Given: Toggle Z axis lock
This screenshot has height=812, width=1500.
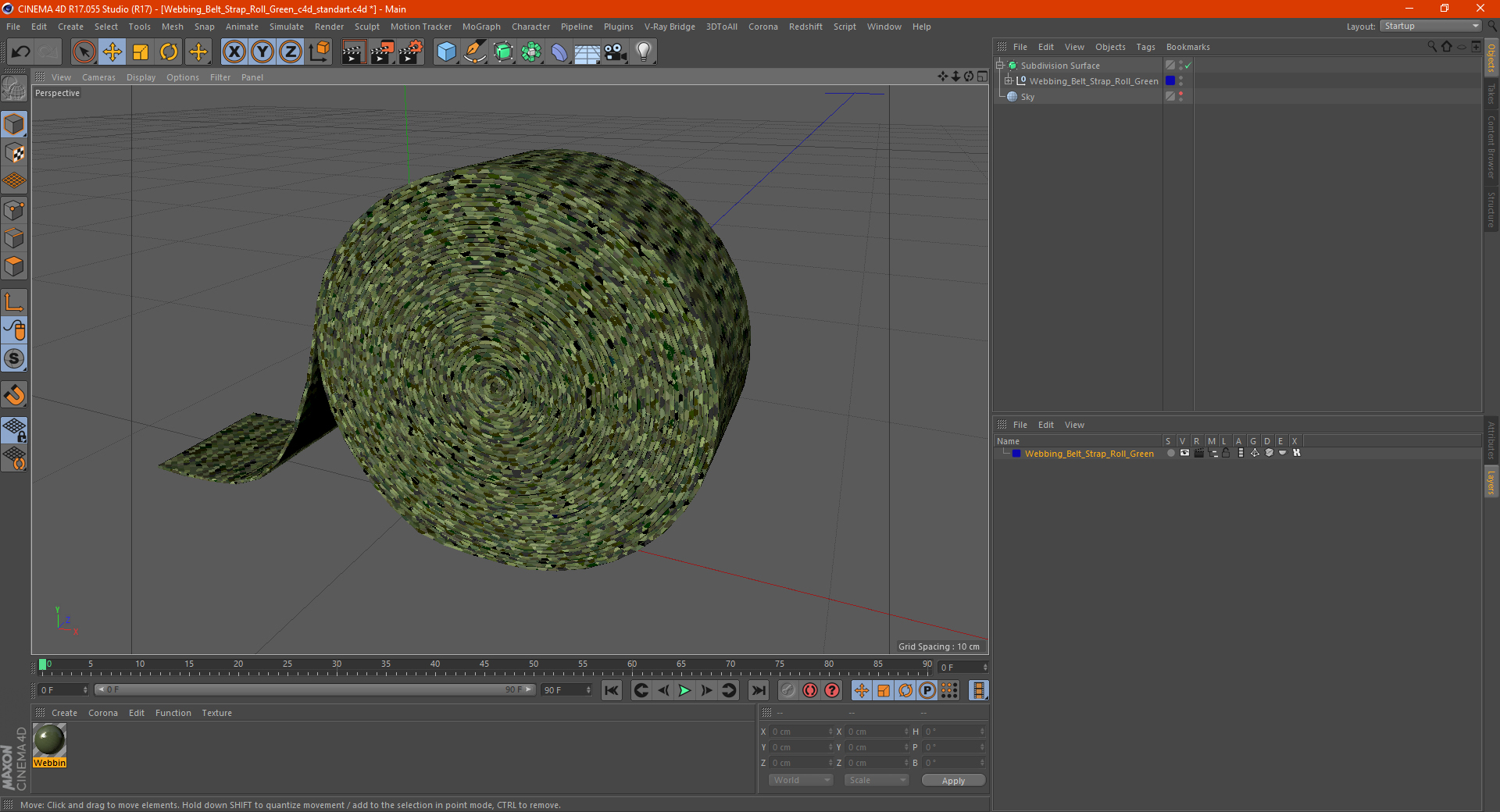Looking at the screenshot, I should [x=291, y=52].
